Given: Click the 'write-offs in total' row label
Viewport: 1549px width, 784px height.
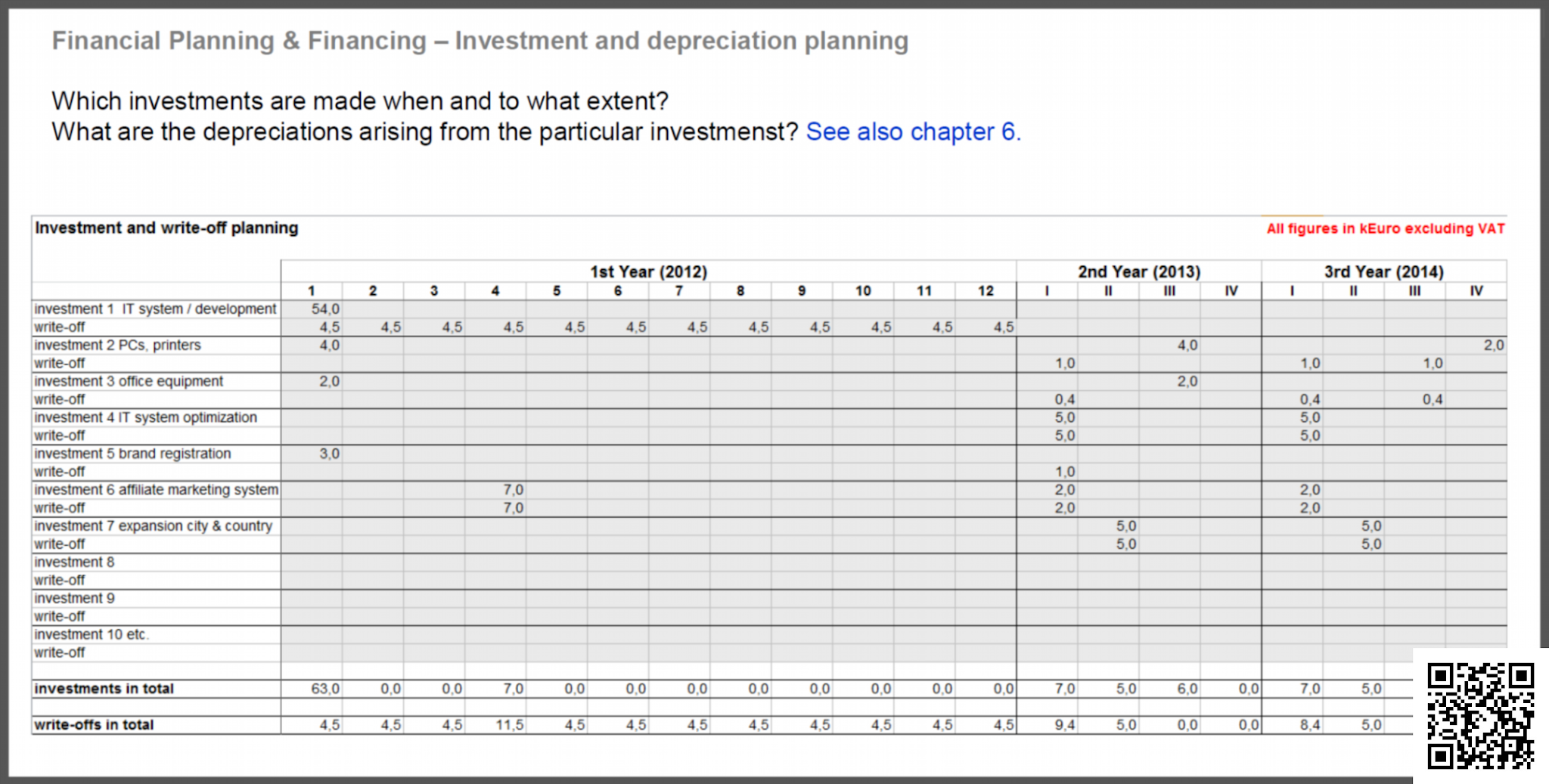Looking at the screenshot, I should click(94, 725).
